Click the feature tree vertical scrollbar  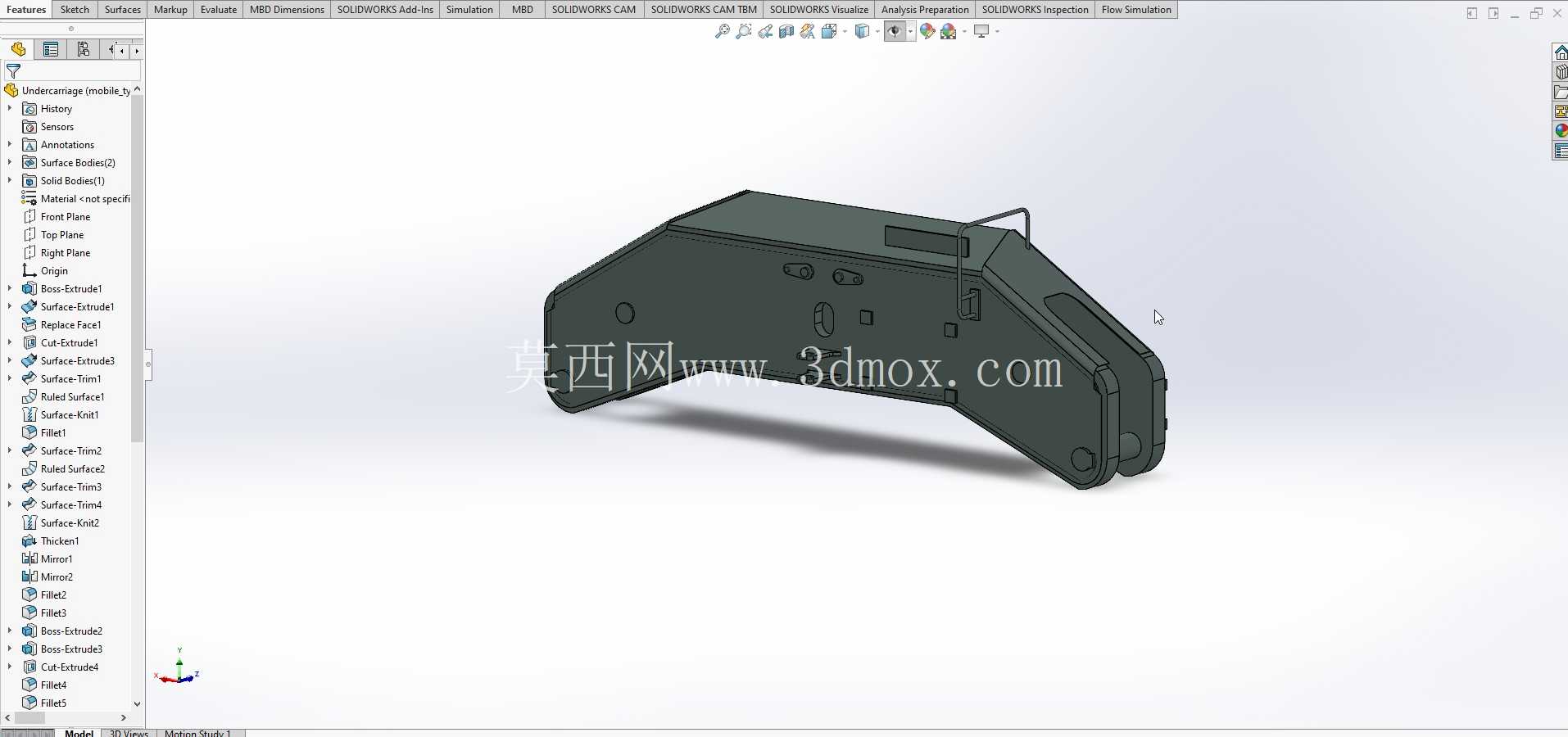[x=137, y=268]
